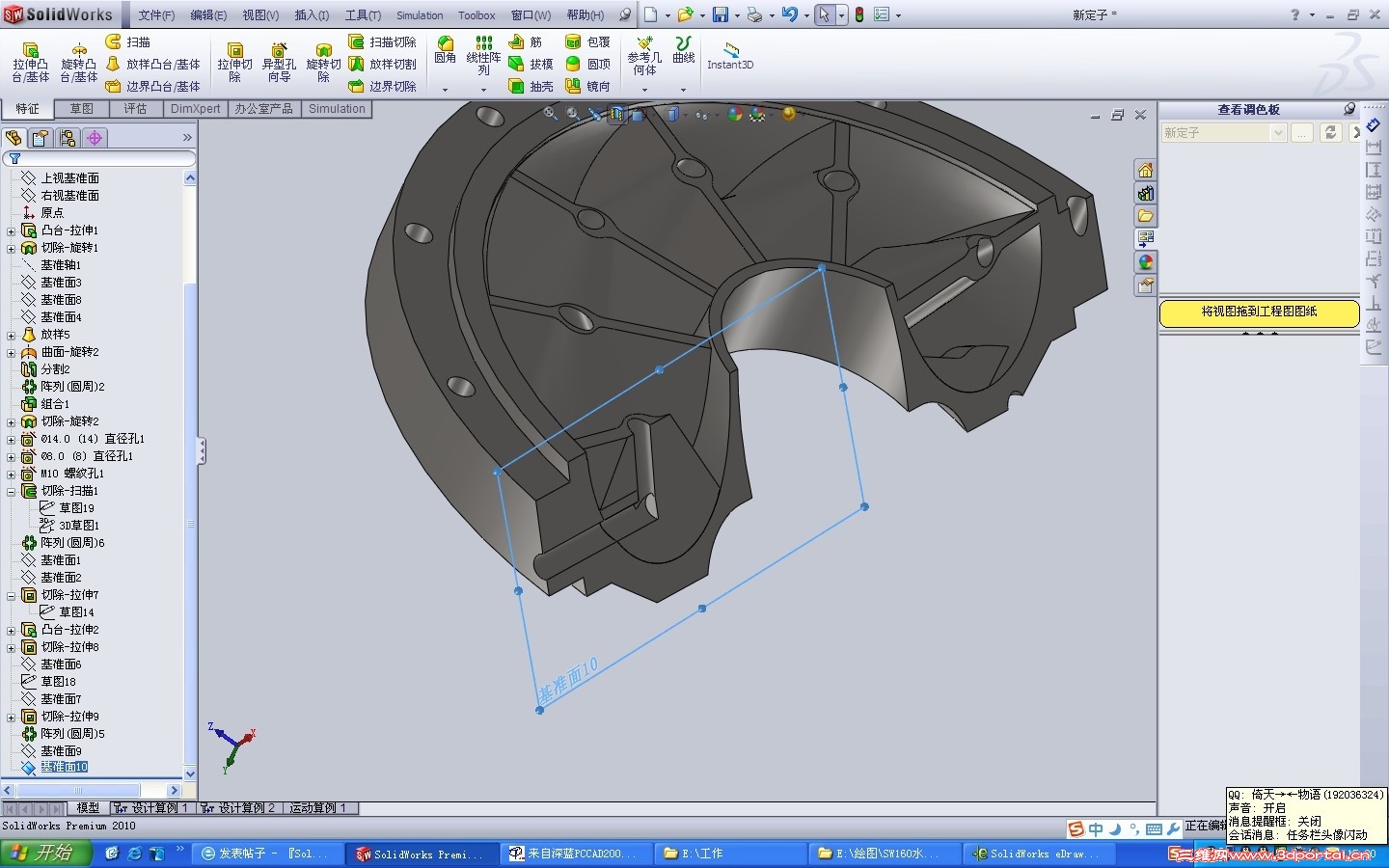Click the refresh button in view palette
The width and height of the screenshot is (1389, 868).
pyautogui.click(x=1330, y=133)
